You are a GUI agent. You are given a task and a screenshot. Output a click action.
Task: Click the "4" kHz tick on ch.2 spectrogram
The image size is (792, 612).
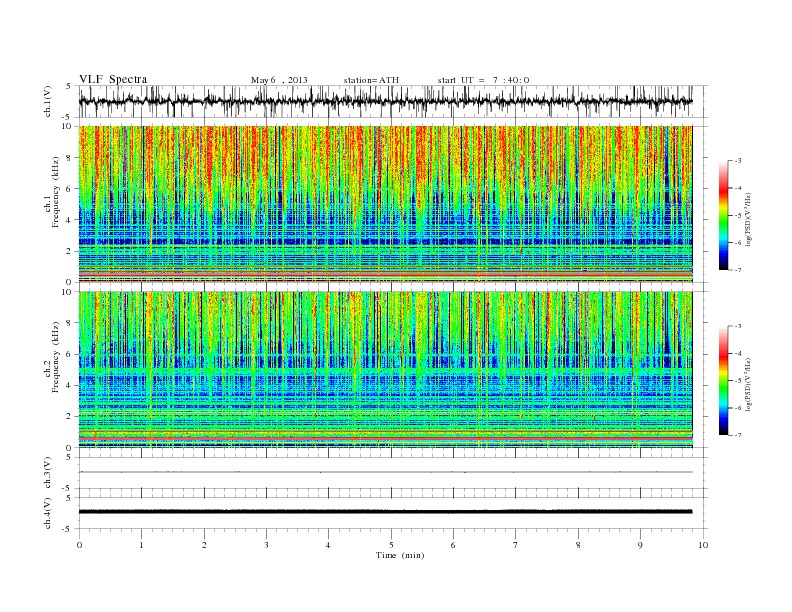point(69,385)
